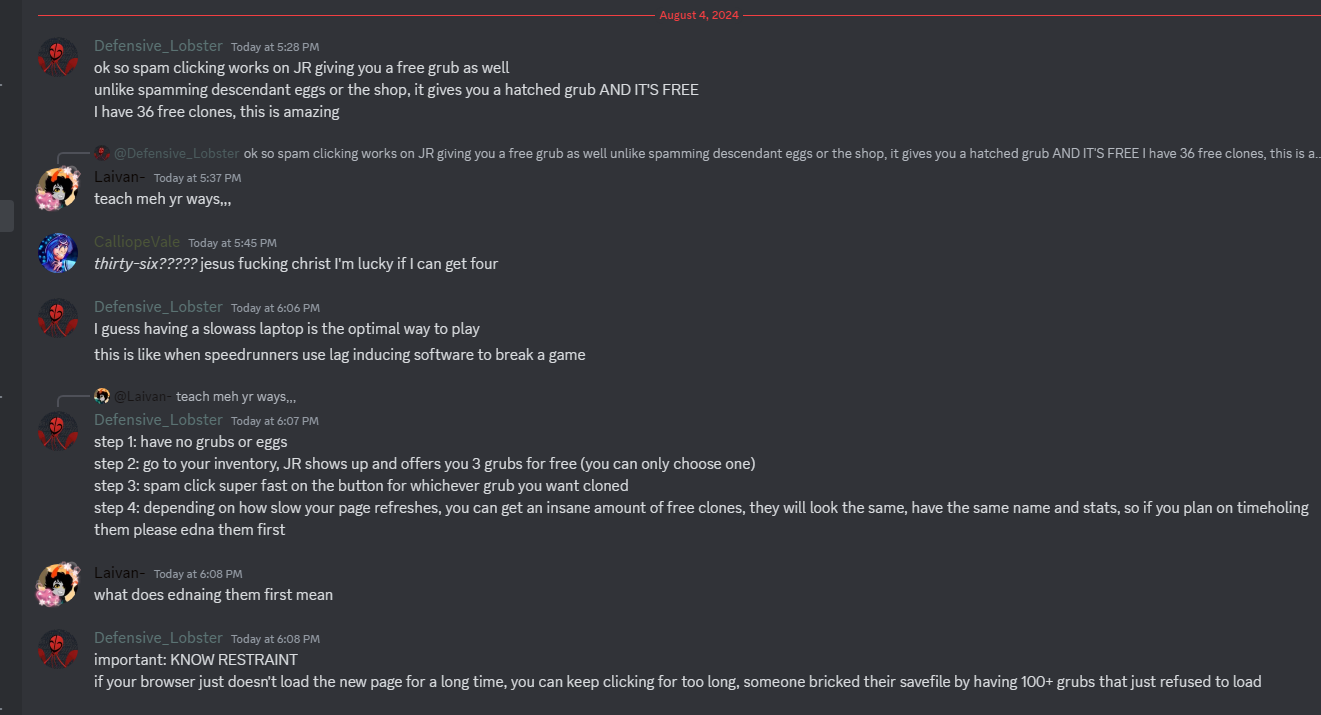Open Laivan-'s avatar beside the 5:37 PM message
This screenshot has width=1321, height=715.
57,188
